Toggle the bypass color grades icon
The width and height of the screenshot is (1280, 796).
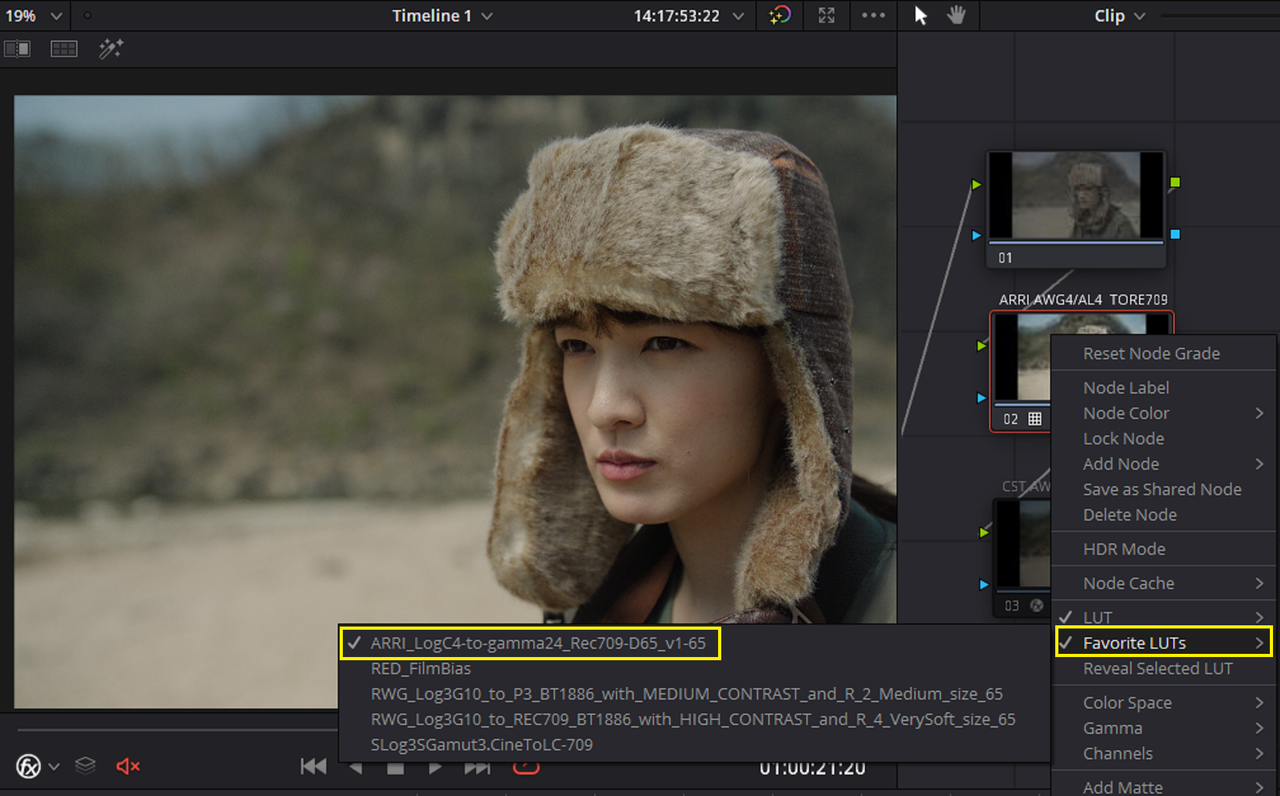click(x=780, y=16)
